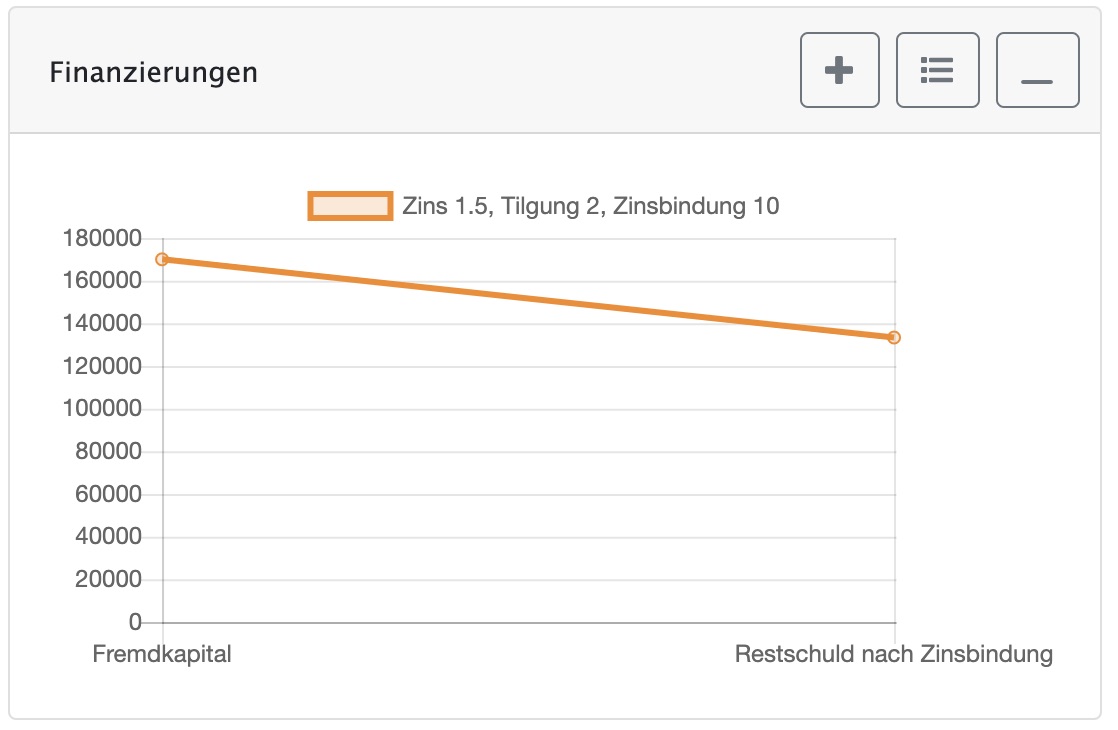Screen dimensions: 1118x730
Task: Click the 20000 y-axis label
Action: (108, 579)
